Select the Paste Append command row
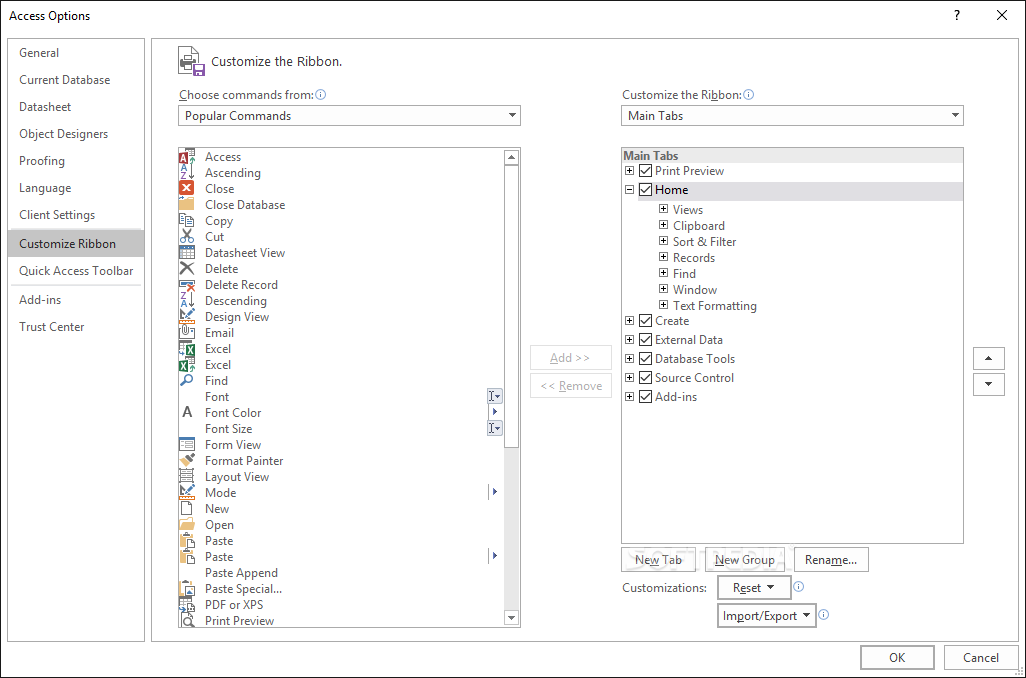The width and height of the screenshot is (1026, 678). [341, 573]
